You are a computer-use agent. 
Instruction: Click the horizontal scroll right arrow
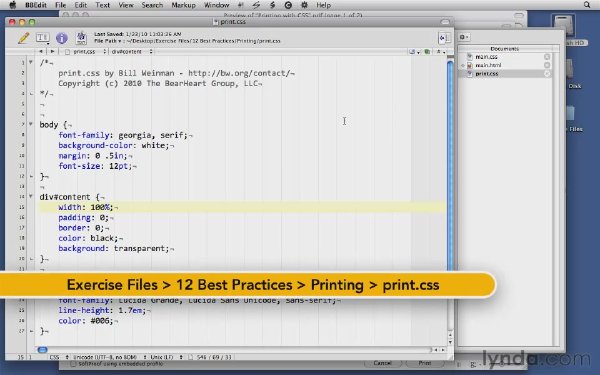coord(443,349)
